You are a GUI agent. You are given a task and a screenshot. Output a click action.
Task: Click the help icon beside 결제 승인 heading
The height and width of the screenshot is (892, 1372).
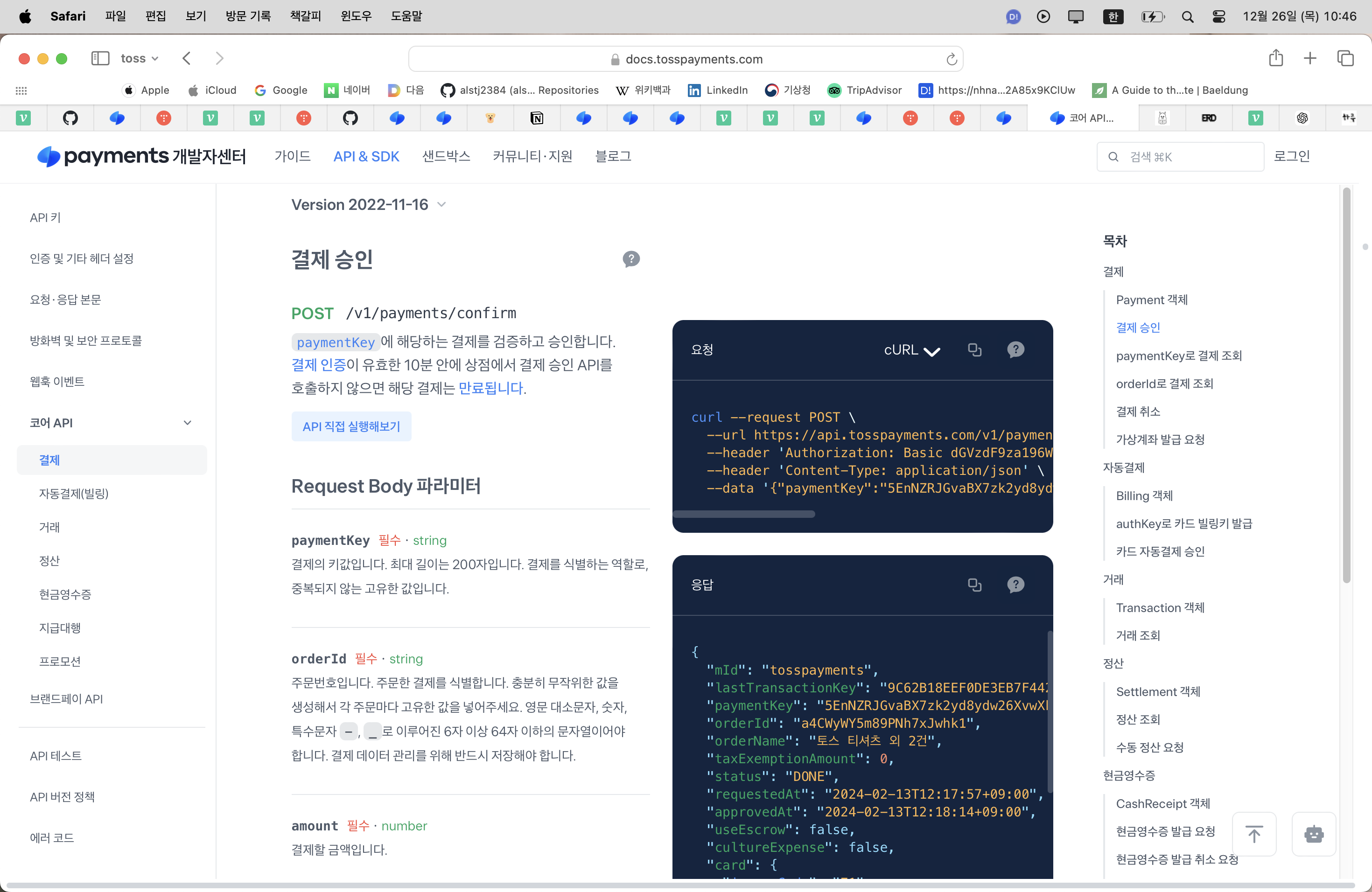coord(630,259)
